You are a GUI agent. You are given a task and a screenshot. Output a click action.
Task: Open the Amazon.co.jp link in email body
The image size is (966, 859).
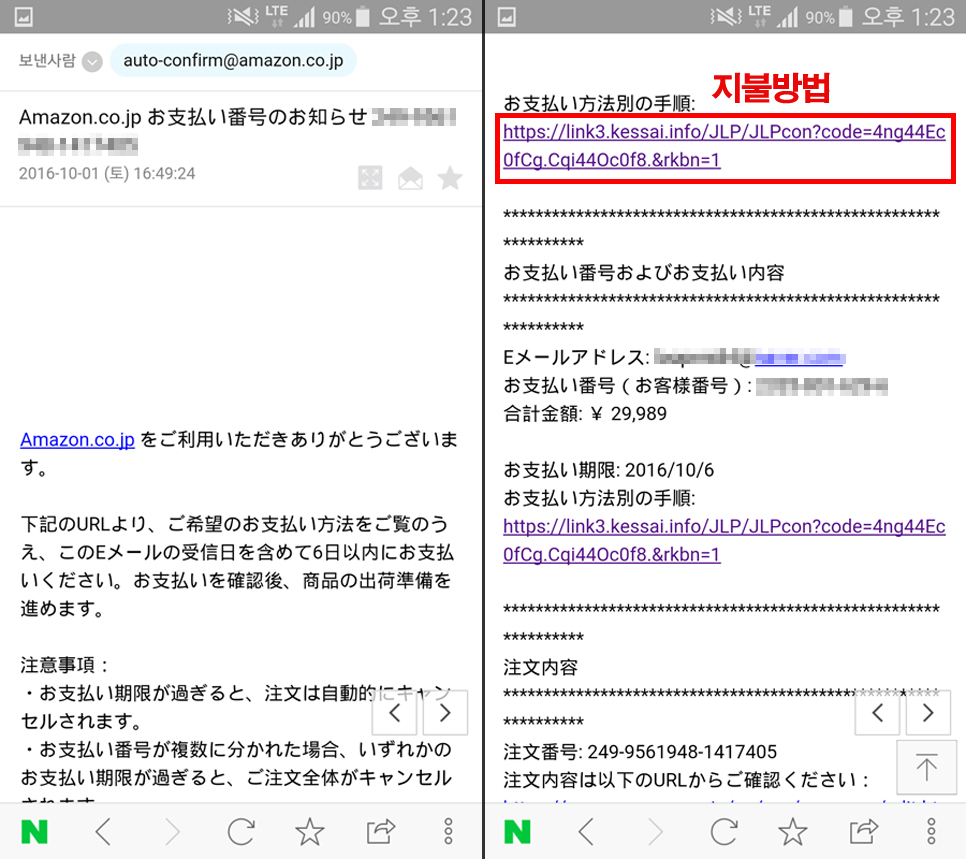(78, 439)
